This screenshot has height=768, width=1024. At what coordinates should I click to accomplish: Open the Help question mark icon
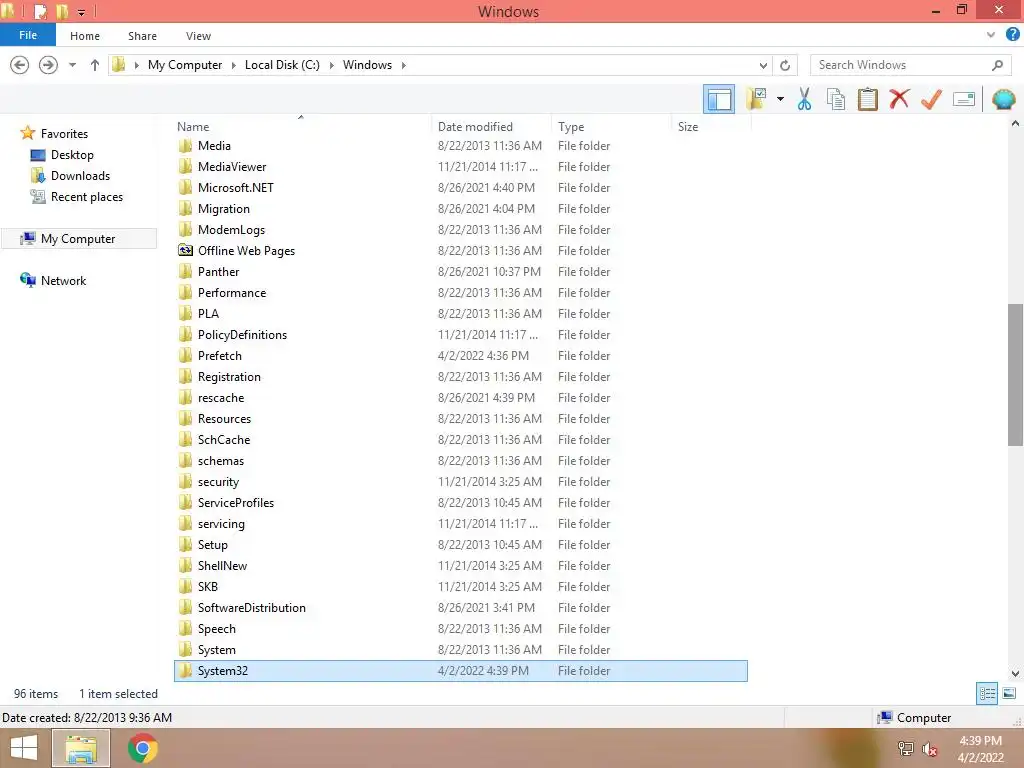tap(1012, 35)
